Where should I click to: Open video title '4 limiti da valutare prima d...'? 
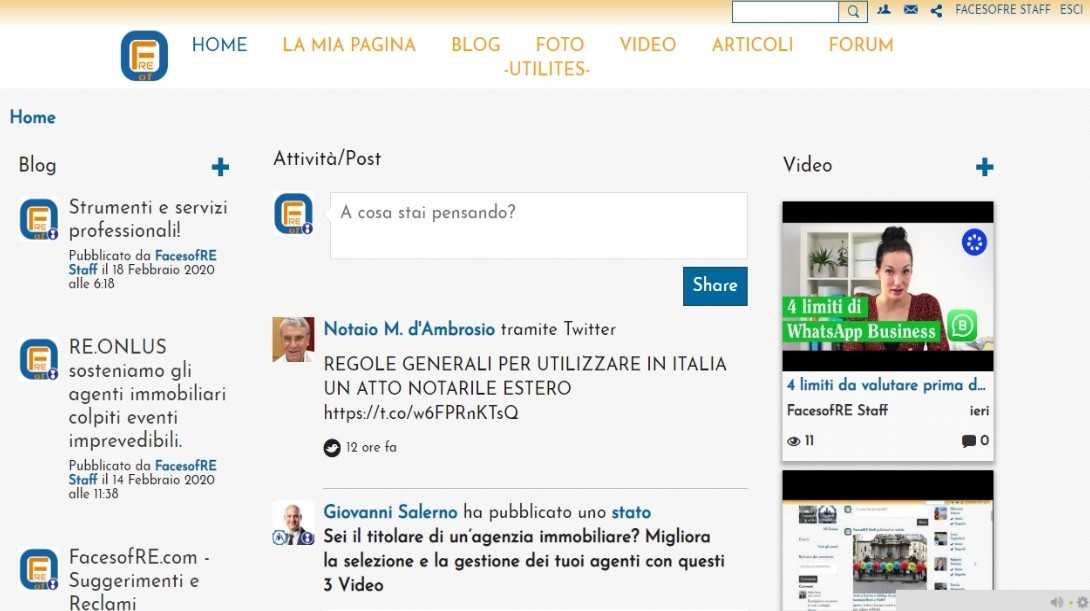coord(886,385)
